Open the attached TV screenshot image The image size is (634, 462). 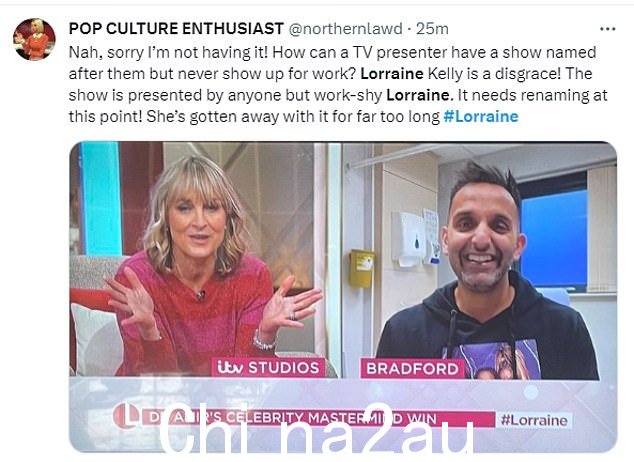[x=343, y=297]
